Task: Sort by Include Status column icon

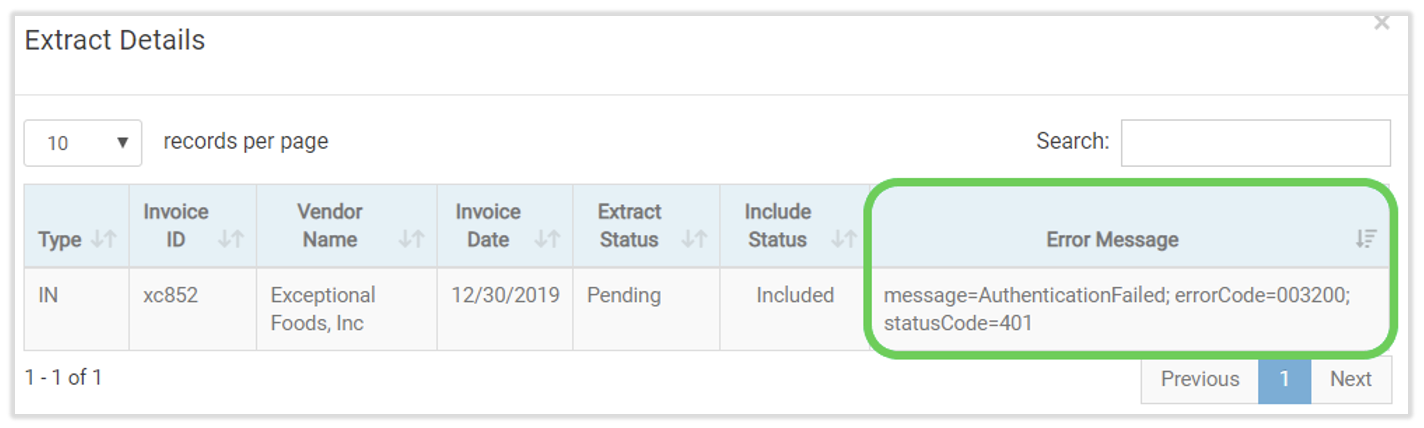Action: [844, 240]
